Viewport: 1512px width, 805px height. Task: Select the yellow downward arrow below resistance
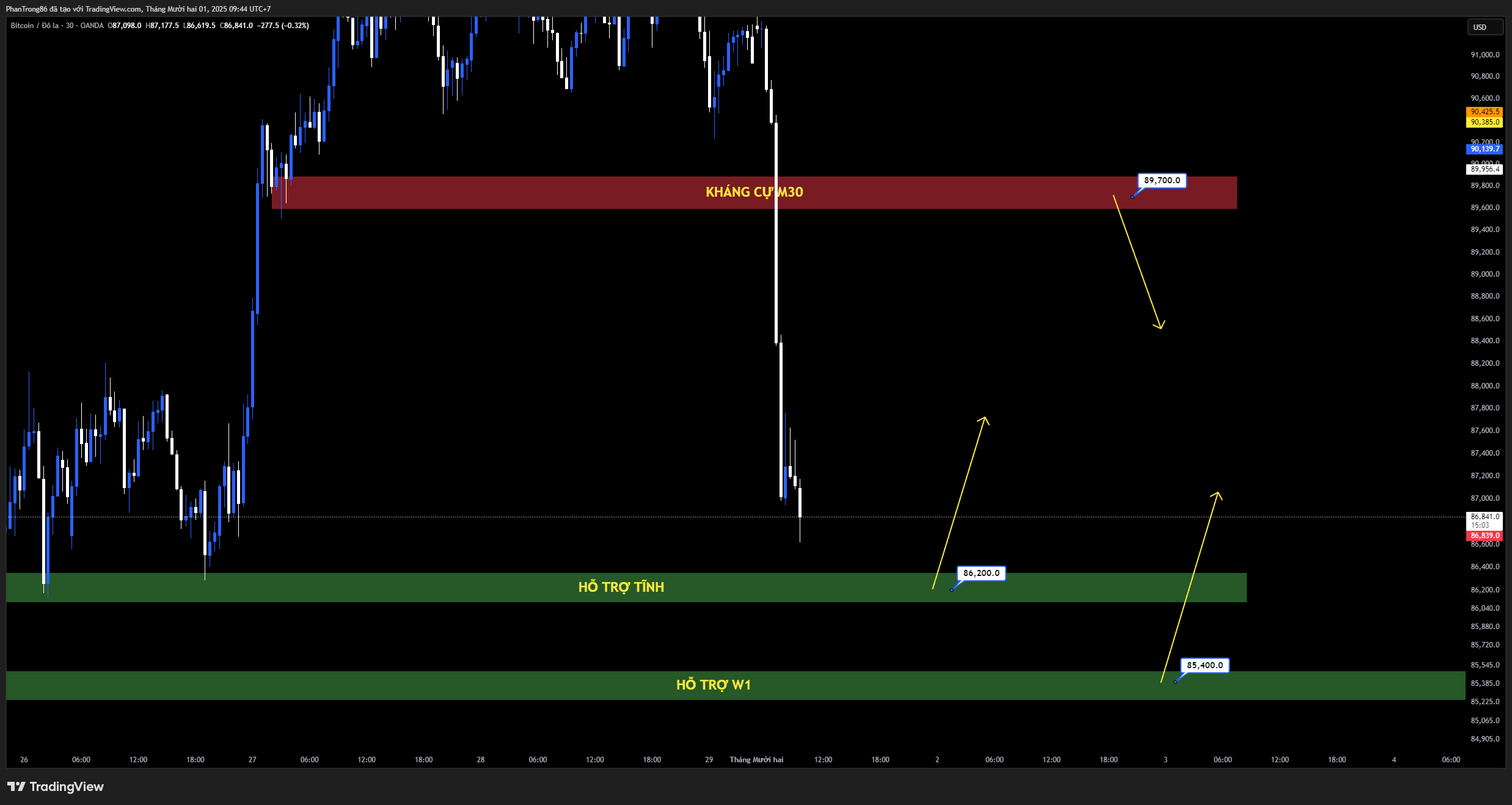pyautogui.click(x=1138, y=263)
